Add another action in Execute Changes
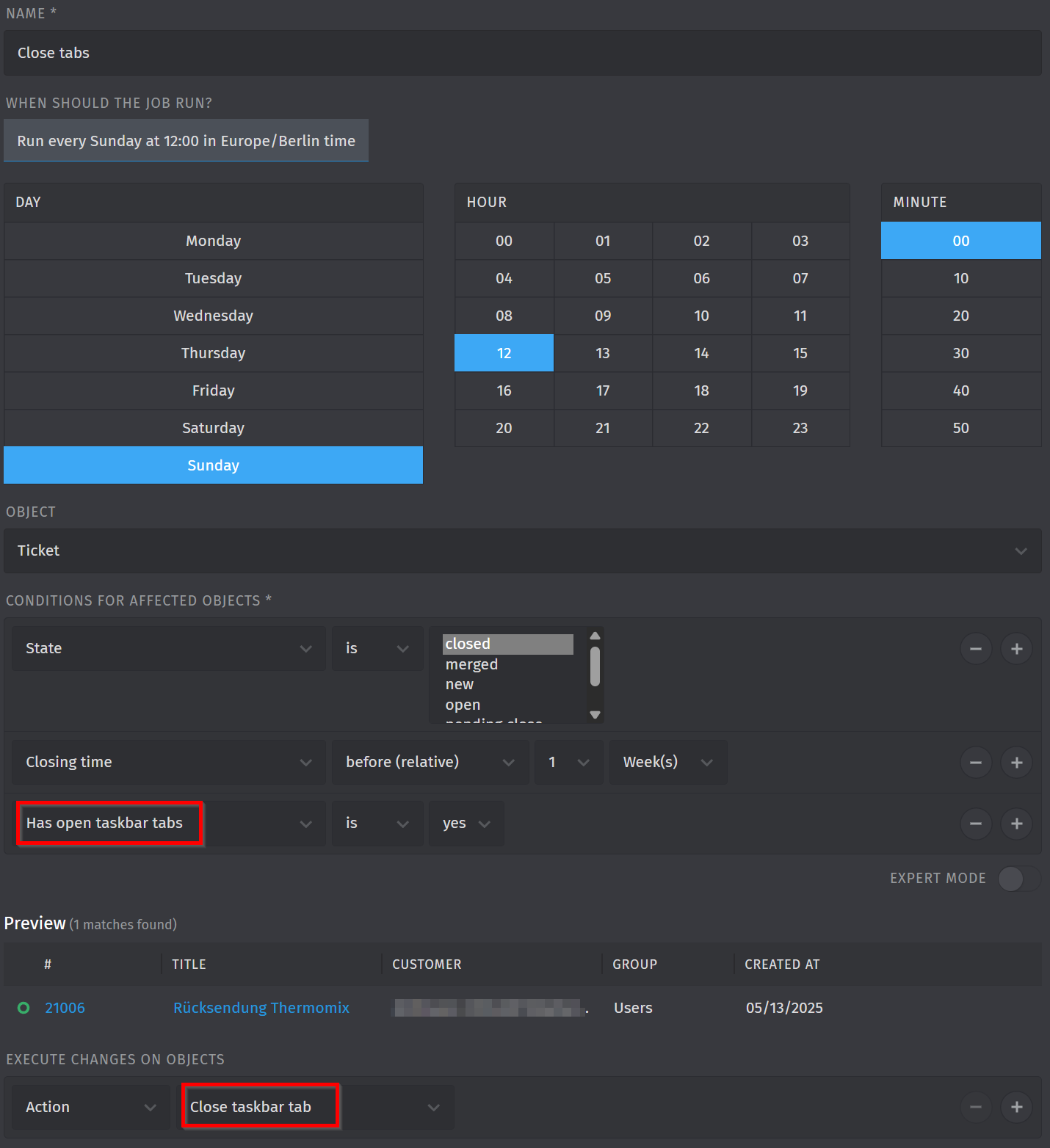 coord(1016,1107)
